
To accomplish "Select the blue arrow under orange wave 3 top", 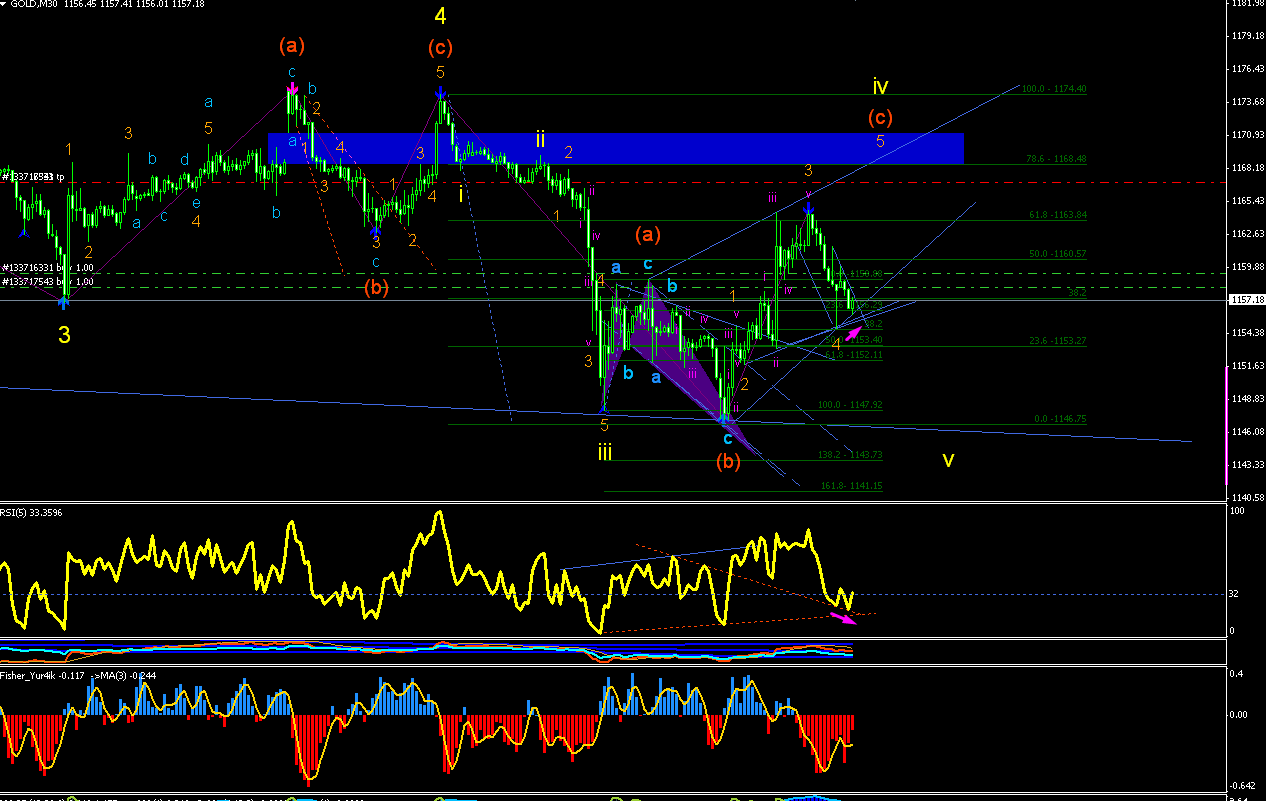I will point(808,207).
